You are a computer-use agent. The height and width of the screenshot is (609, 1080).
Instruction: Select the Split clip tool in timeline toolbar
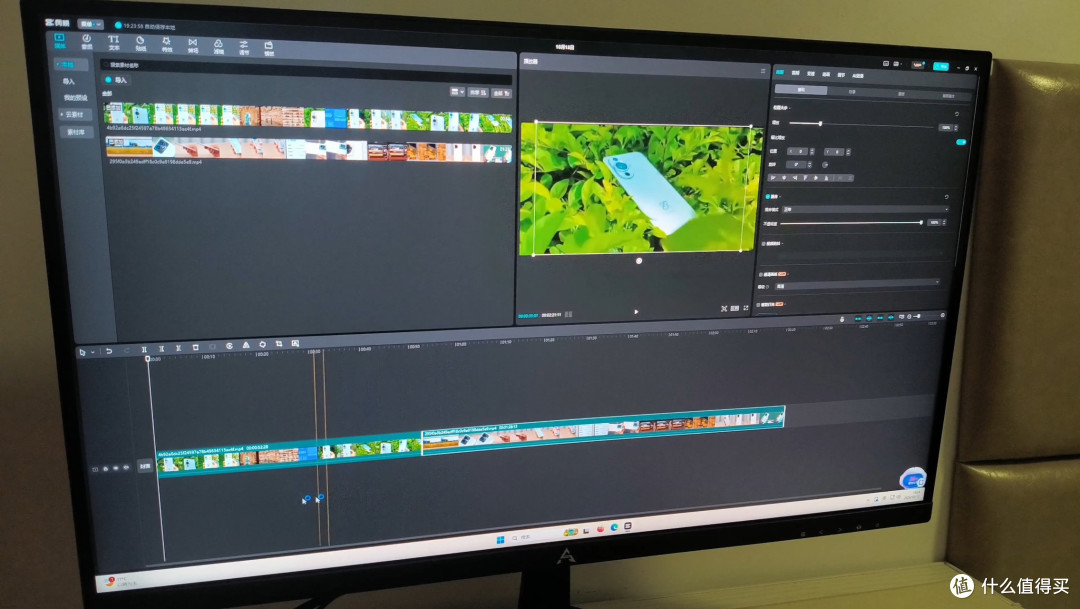tap(144, 350)
